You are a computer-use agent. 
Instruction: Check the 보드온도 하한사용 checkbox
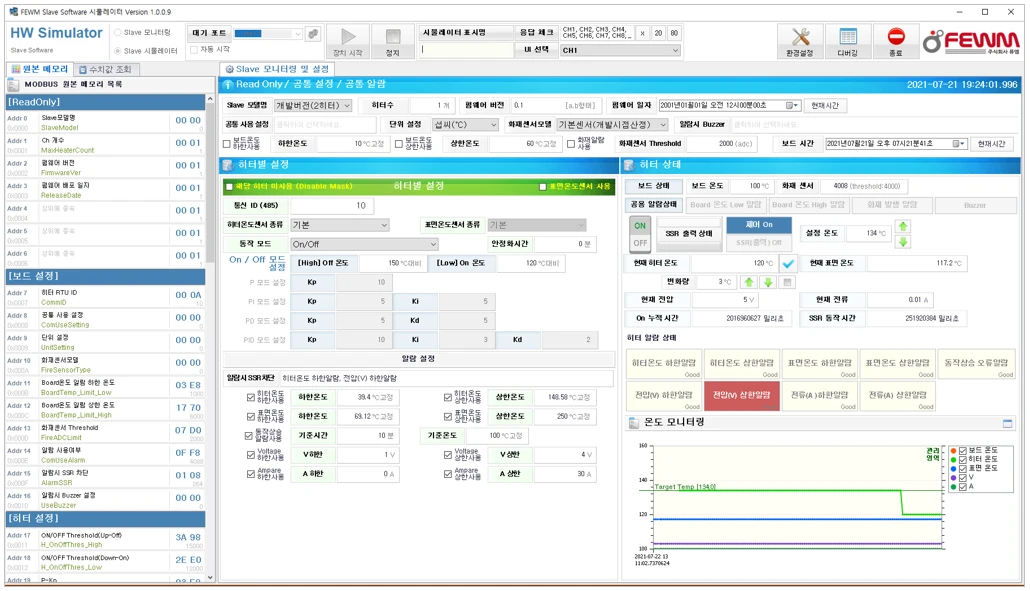(x=227, y=144)
